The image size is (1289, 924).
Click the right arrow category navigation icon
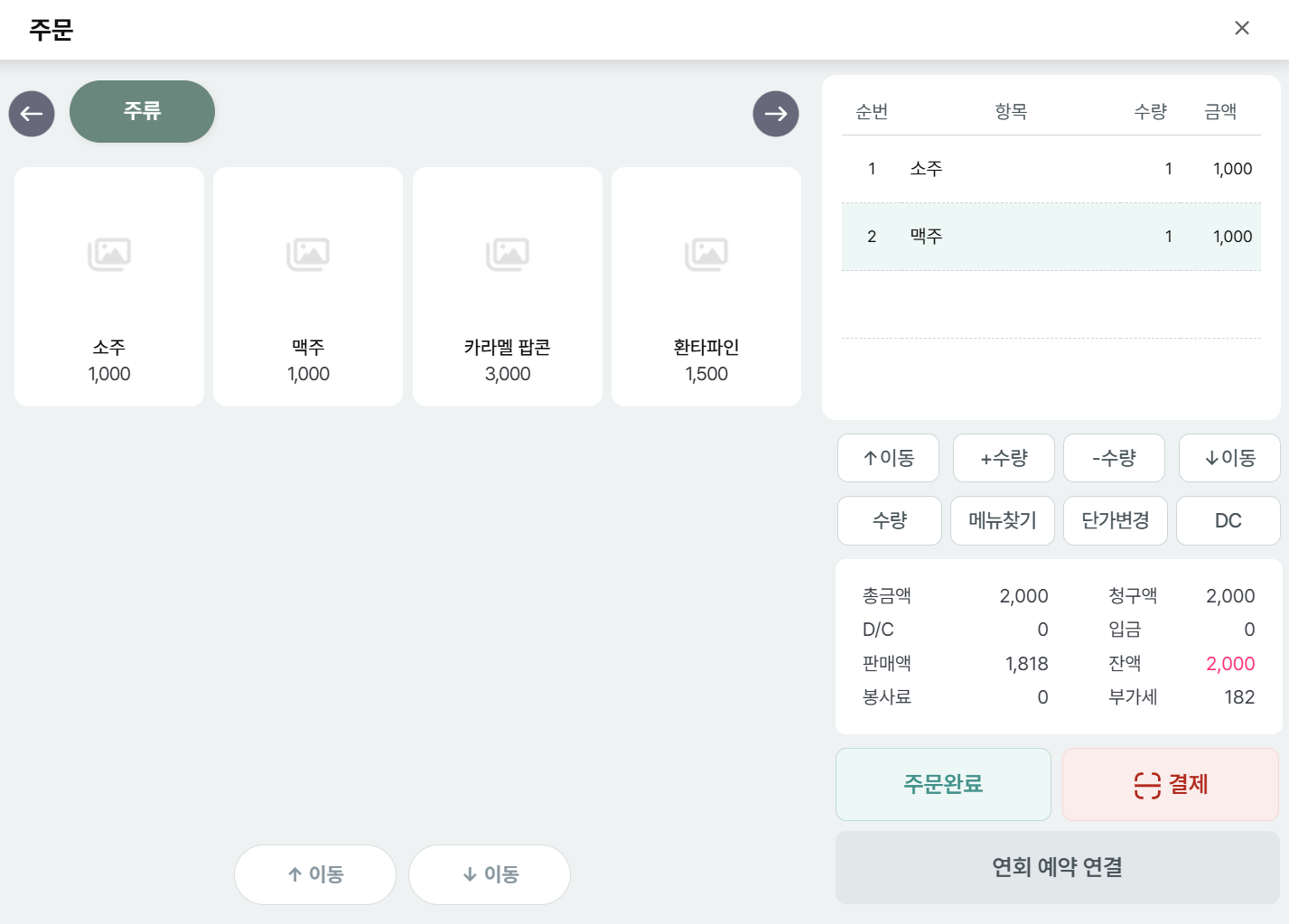776,114
